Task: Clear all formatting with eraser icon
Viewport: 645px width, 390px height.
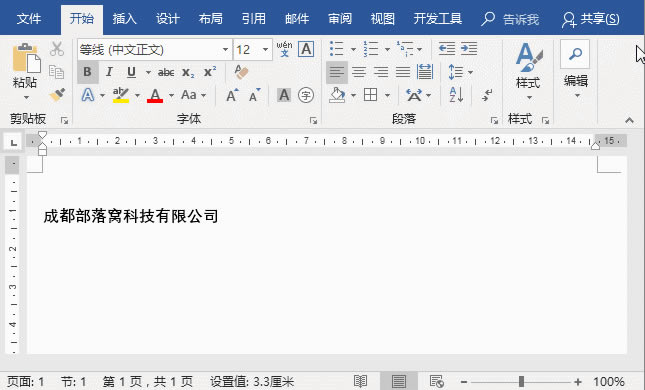Action: [x=241, y=72]
